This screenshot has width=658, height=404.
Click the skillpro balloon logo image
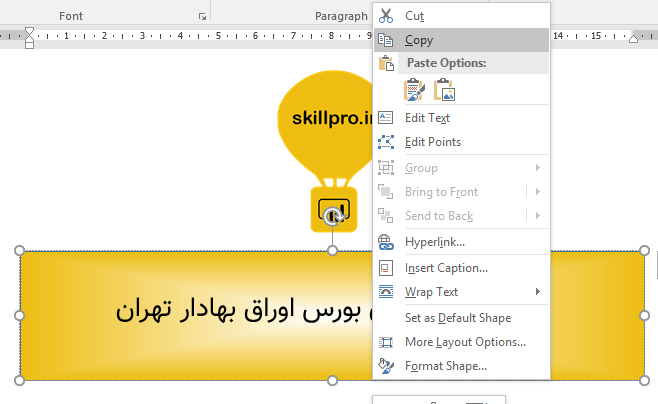[325, 151]
